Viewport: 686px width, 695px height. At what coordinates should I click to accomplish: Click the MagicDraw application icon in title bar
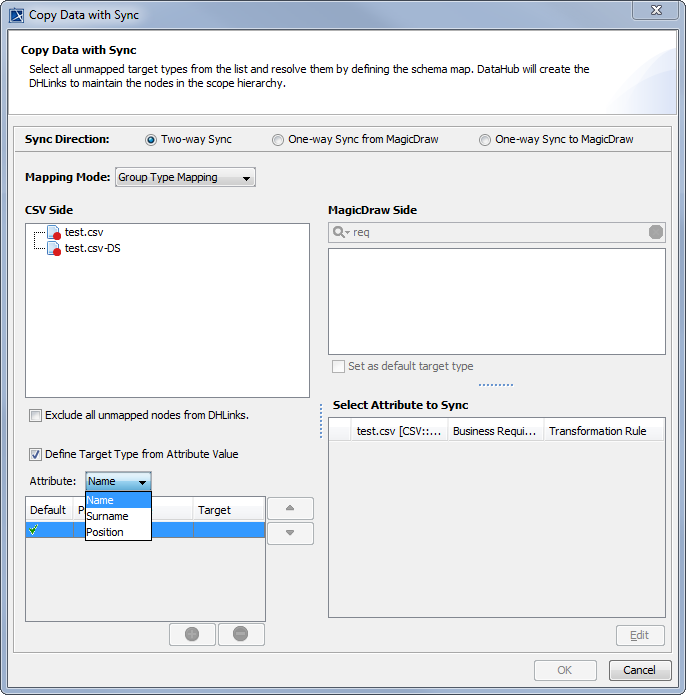click(16, 15)
